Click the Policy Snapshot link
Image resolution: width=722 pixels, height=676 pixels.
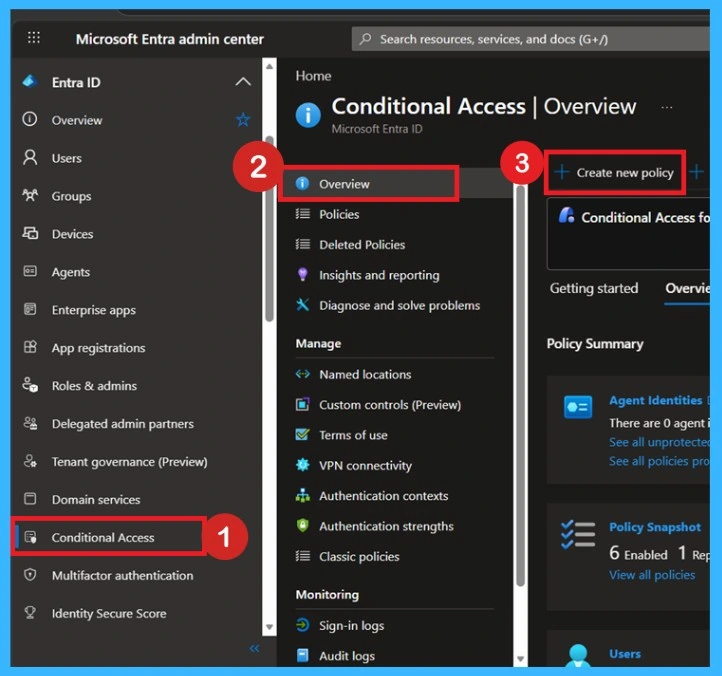coord(655,526)
